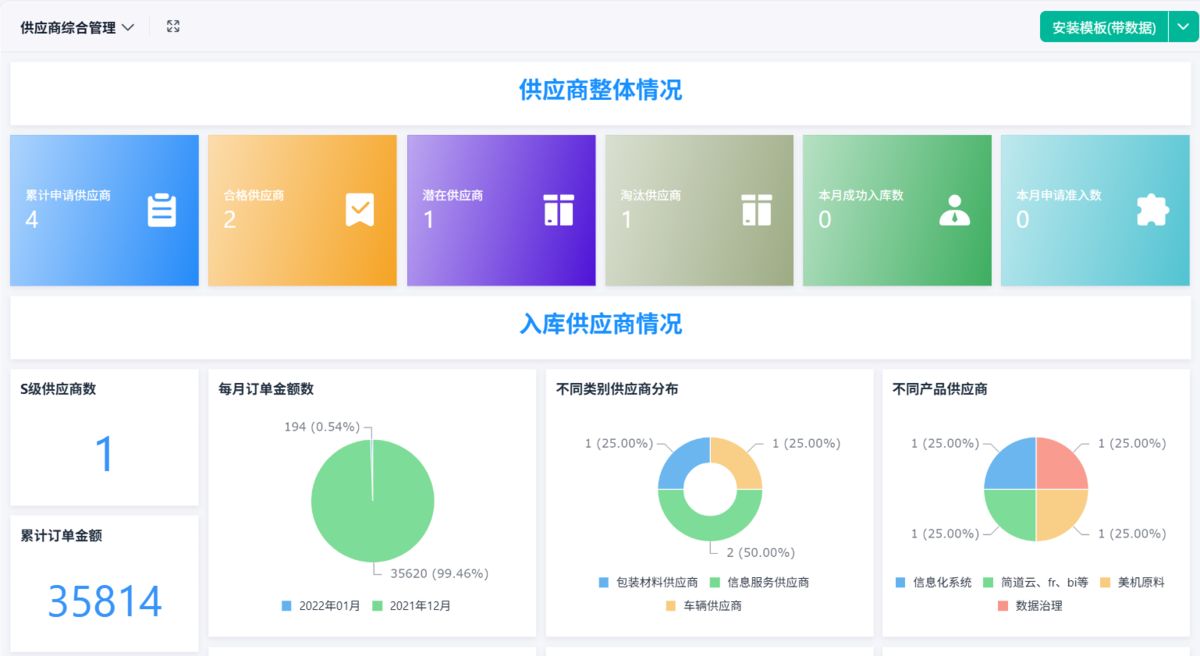
Task: Expand arrow next to 安装模板 button
Action: pos(1183,27)
